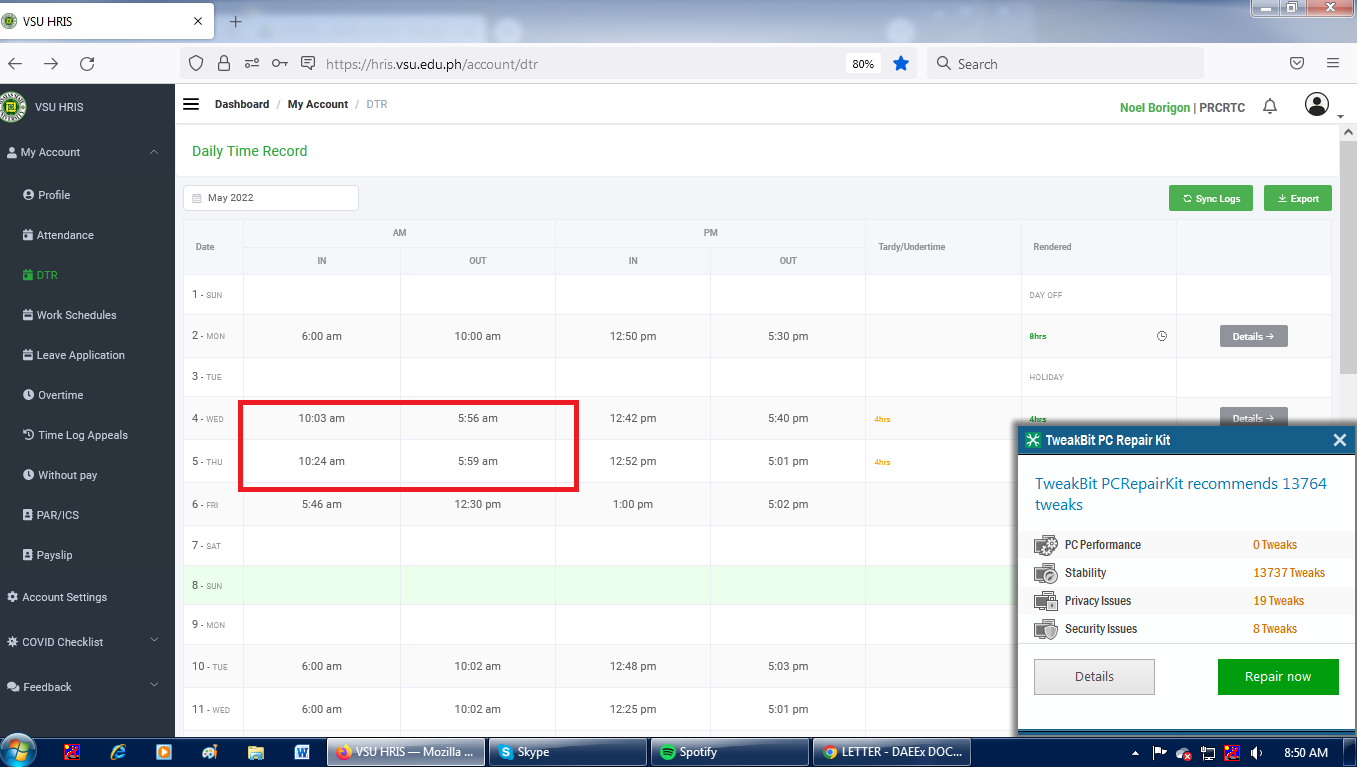The height and width of the screenshot is (769, 1369).
Task: Click the hamburger menu icon beside Dashboard
Action: tap(191, 104)
